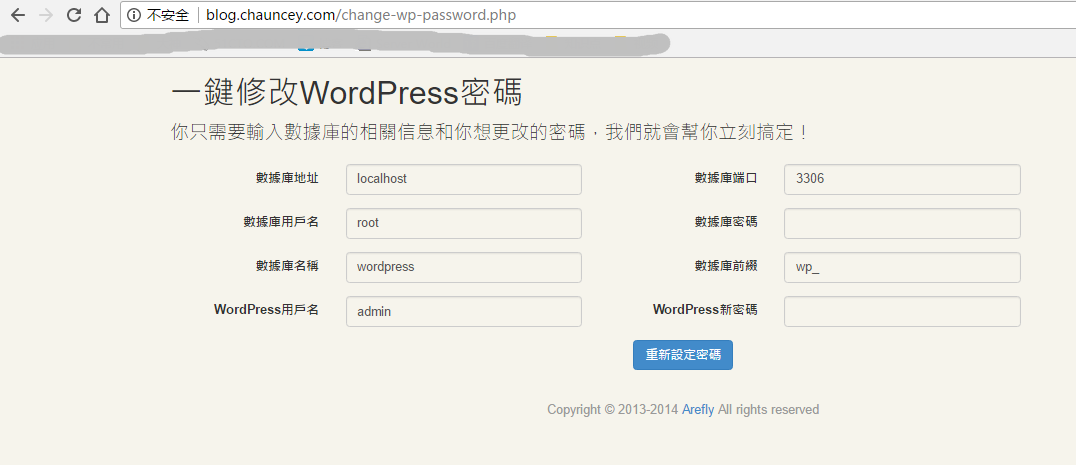Click the 數據庫地址 label
The image size is (1076, 465).
(x=287, y=178)
